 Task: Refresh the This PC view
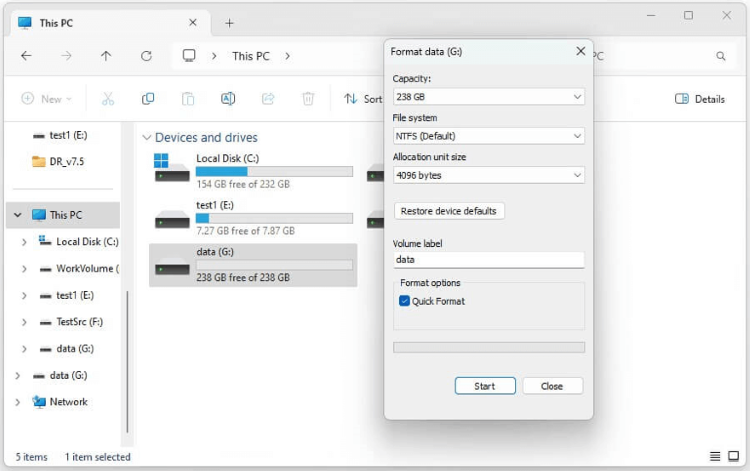[146, 56]
